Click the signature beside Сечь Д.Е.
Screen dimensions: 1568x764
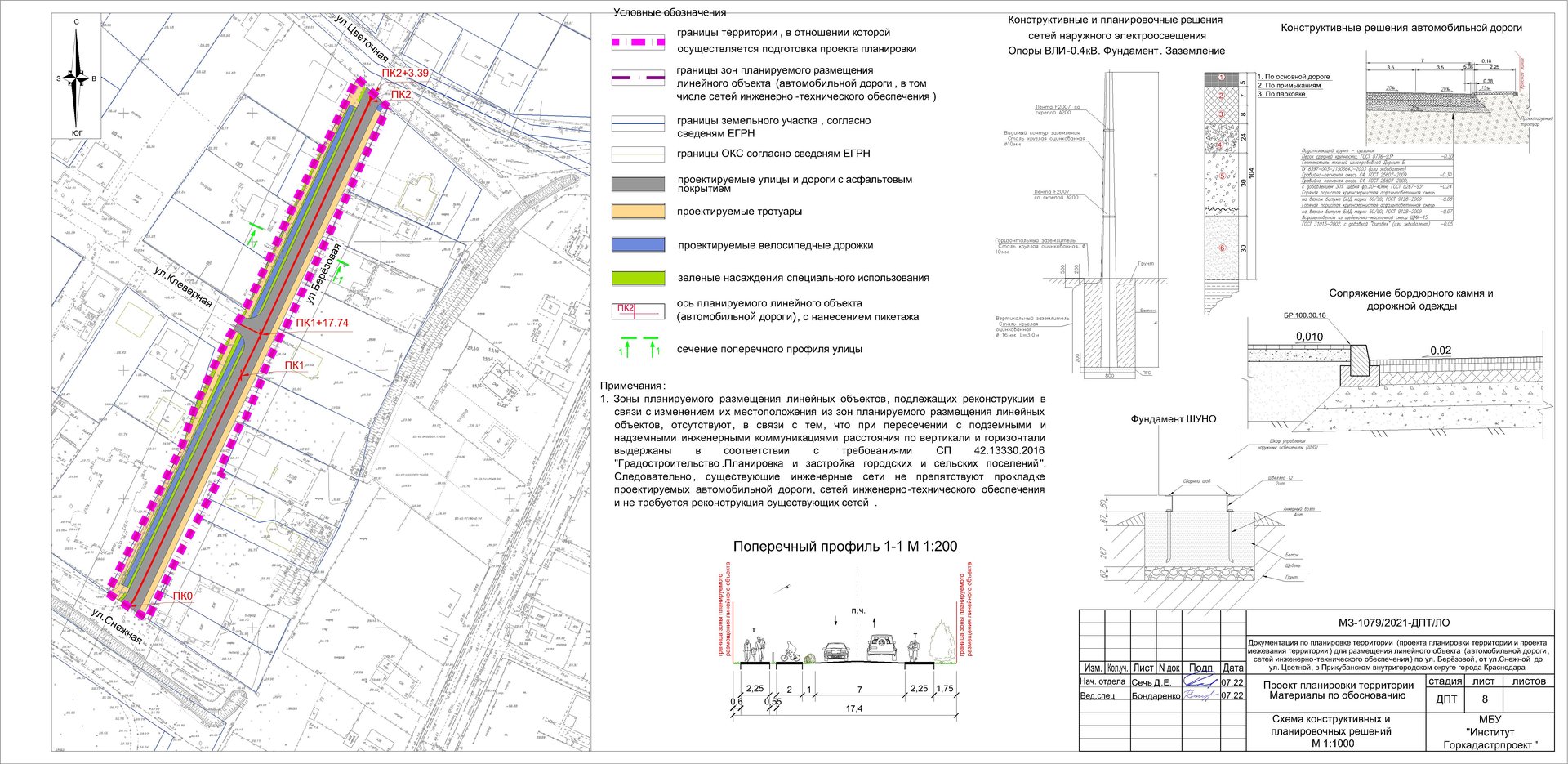coord(1200,681)
